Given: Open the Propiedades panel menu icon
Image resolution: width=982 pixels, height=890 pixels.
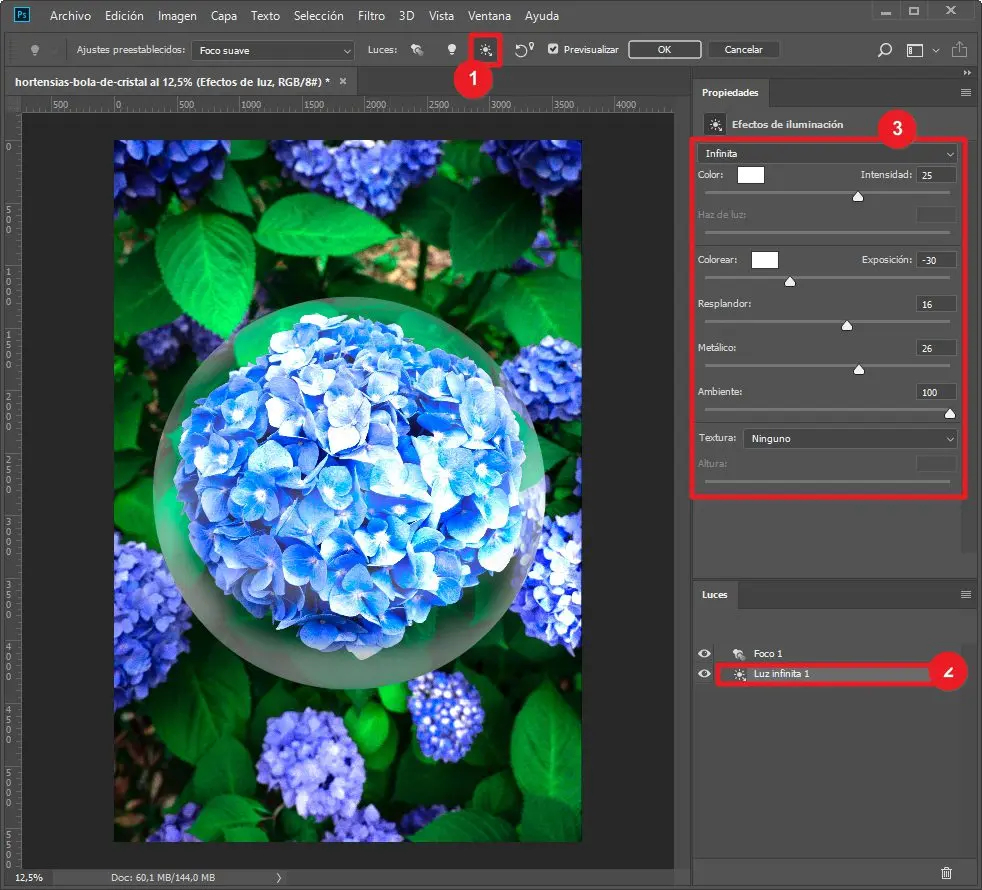Looking at the screenshot, I should tap(965, 92).
